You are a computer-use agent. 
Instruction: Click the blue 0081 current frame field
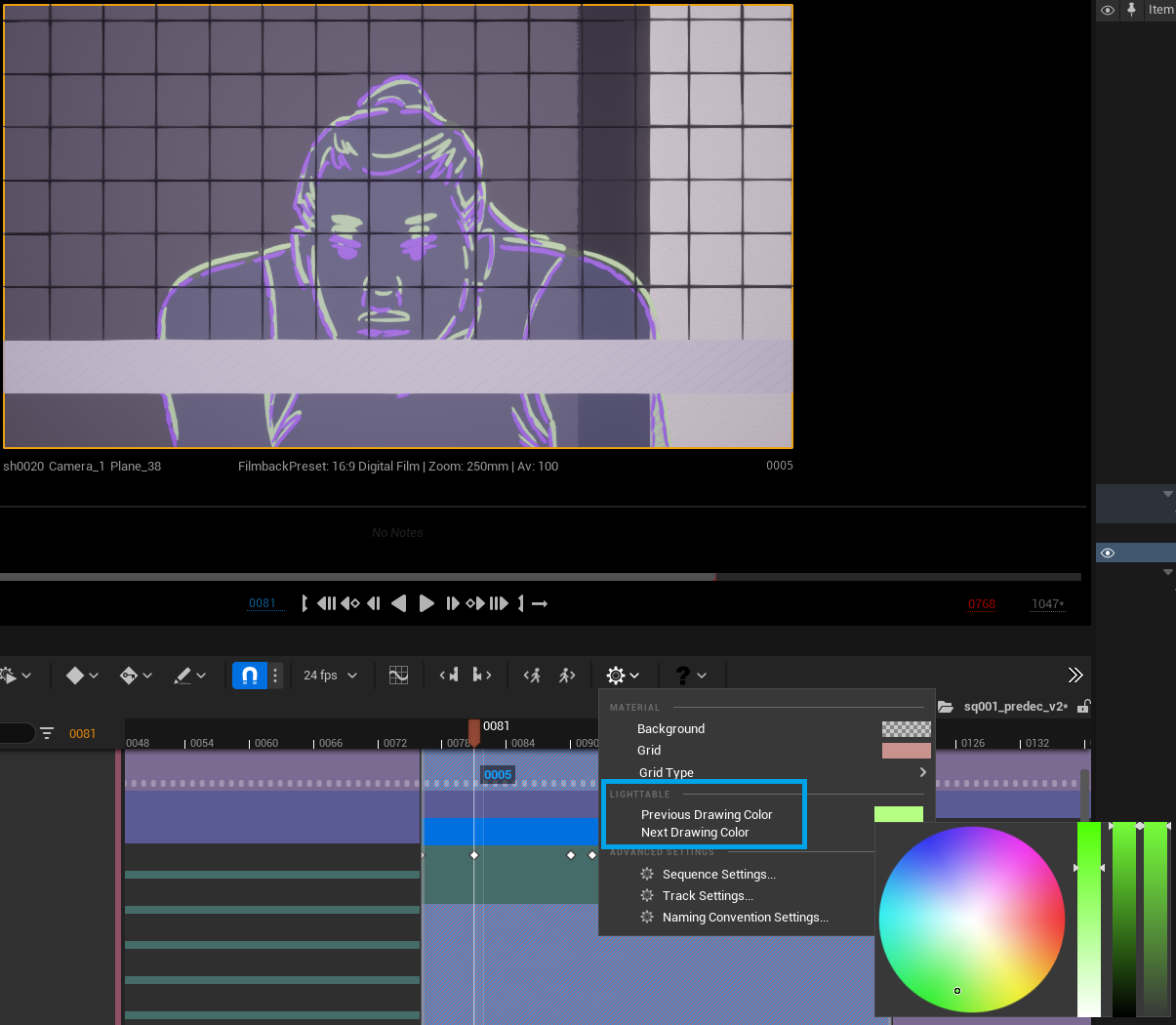263,603
